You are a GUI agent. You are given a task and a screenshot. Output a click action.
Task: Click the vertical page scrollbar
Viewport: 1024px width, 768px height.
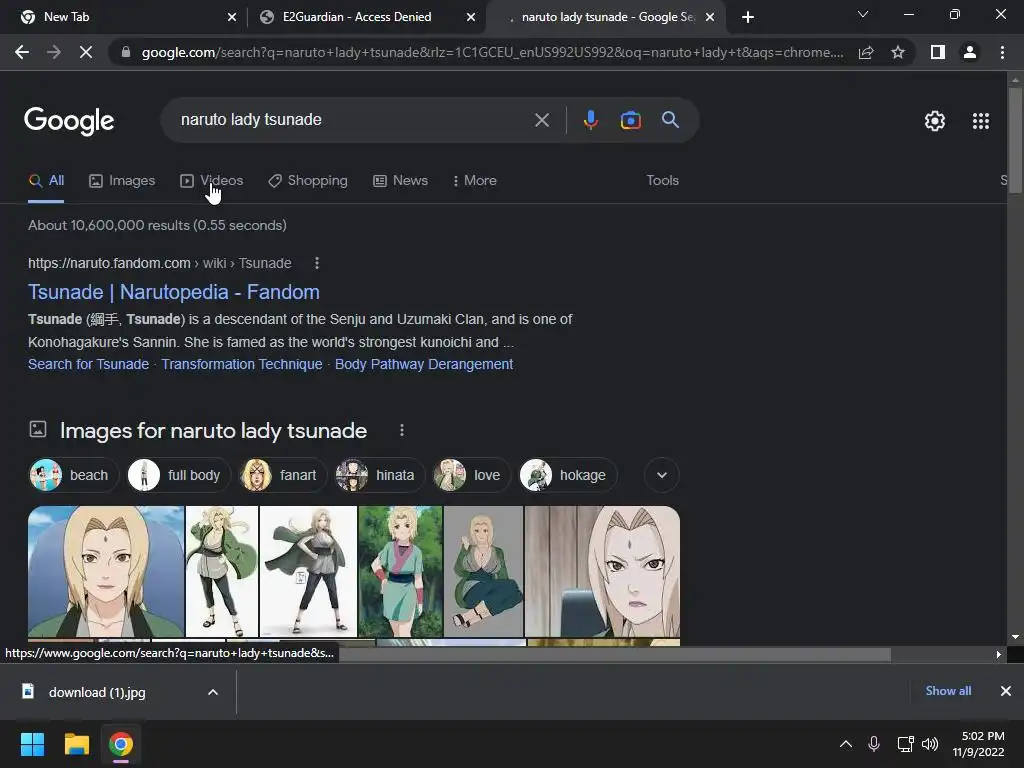(x=1015, y=139)
